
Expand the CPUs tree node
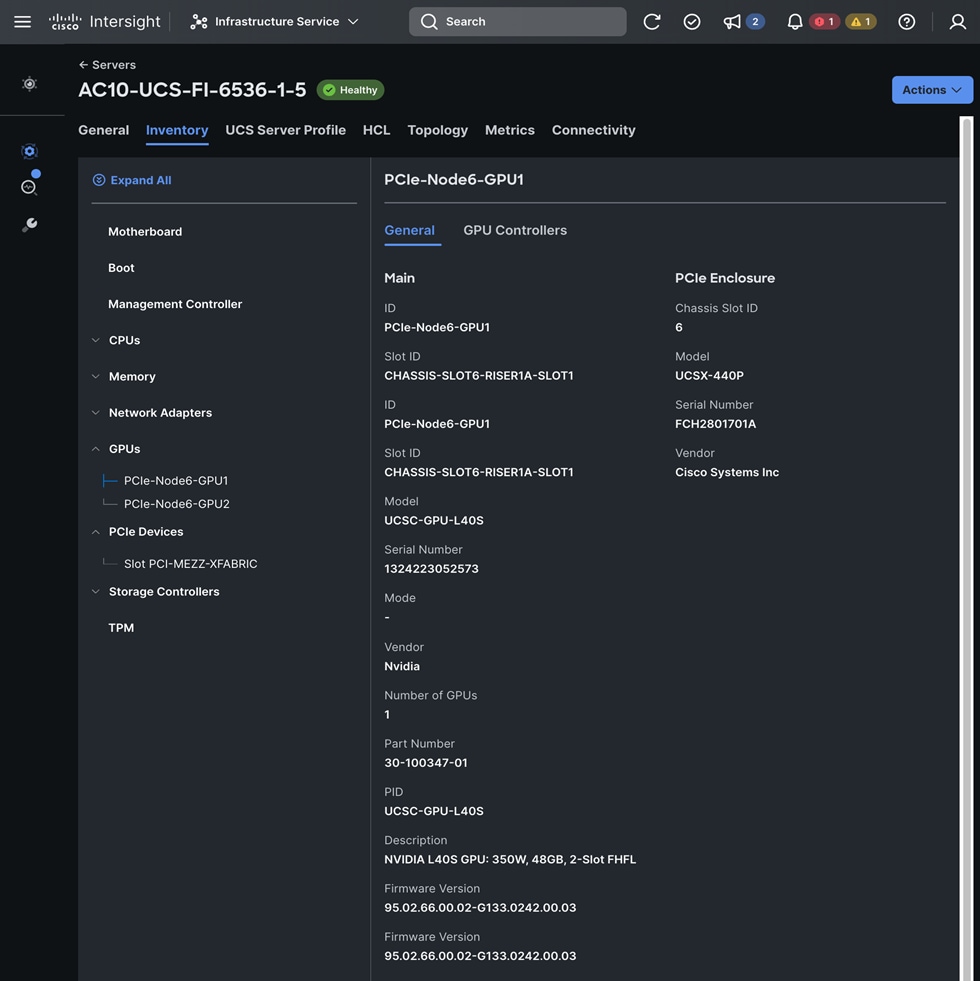pyautogui.click(x=96, y=340)
